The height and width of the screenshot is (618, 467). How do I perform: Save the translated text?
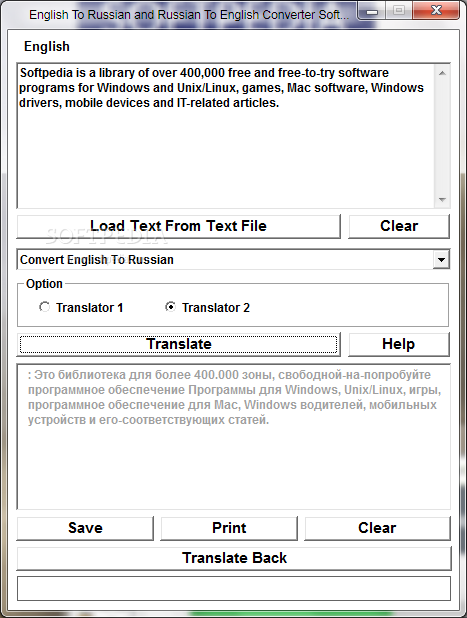[85, 528]
